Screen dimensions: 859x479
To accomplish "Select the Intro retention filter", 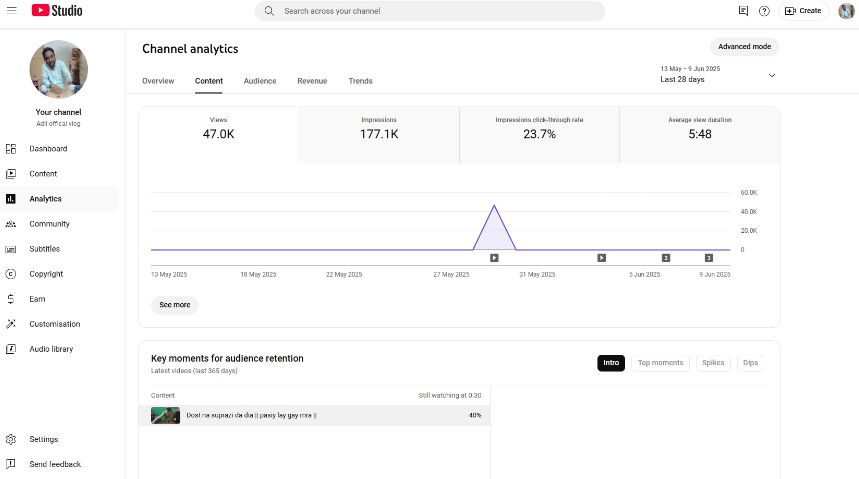I will coord(611,363).
